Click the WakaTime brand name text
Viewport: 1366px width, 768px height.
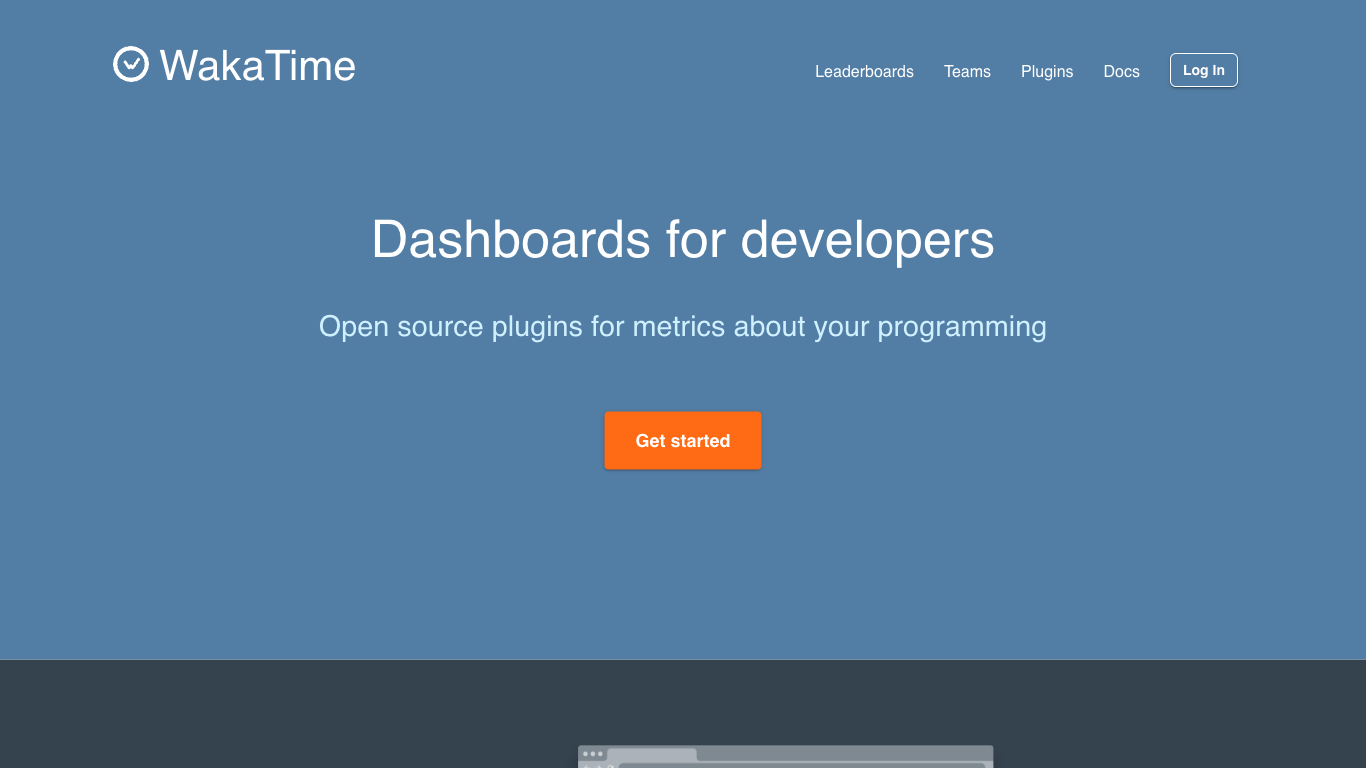tap(257, 66)
